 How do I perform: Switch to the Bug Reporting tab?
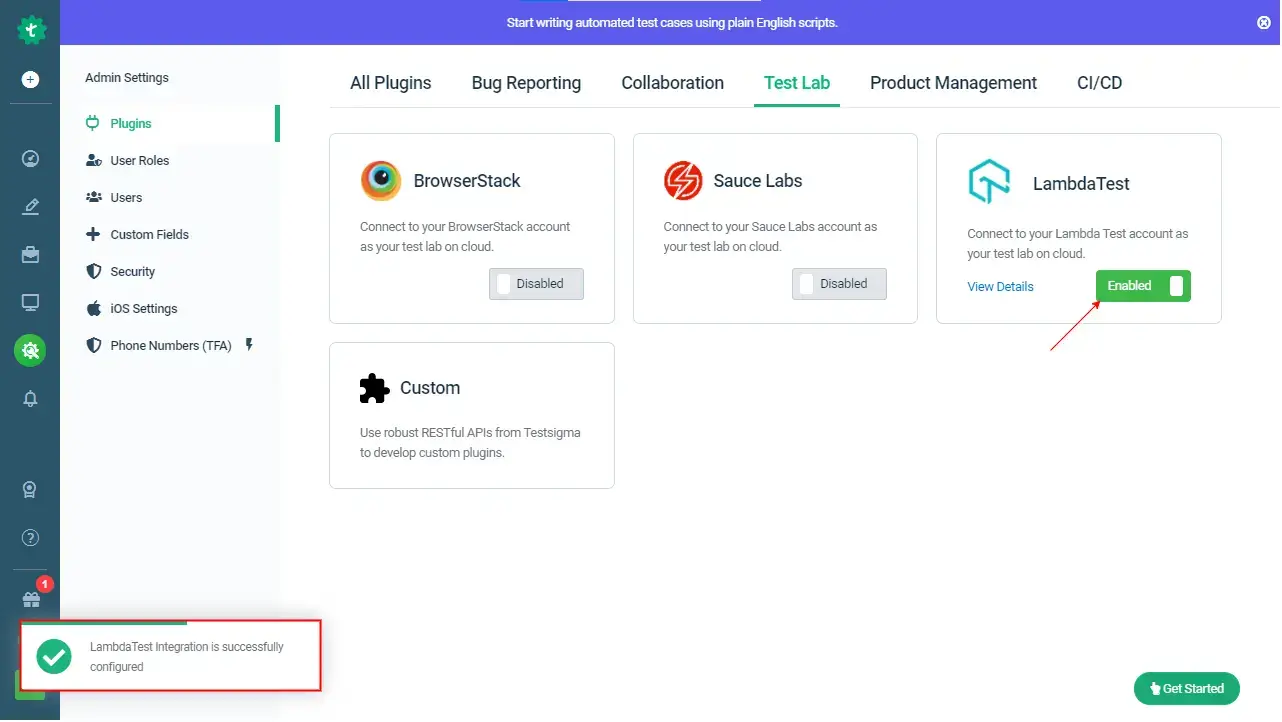pos(526,83)
